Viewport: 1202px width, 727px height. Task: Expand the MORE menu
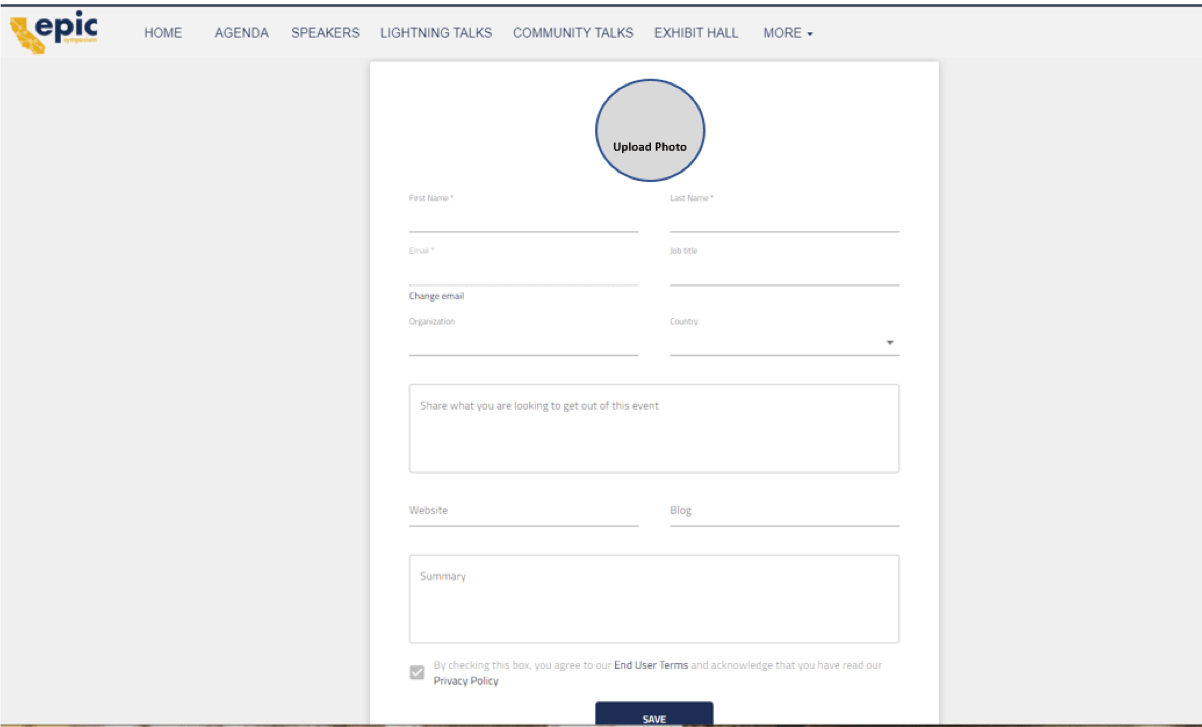(788, 33)
